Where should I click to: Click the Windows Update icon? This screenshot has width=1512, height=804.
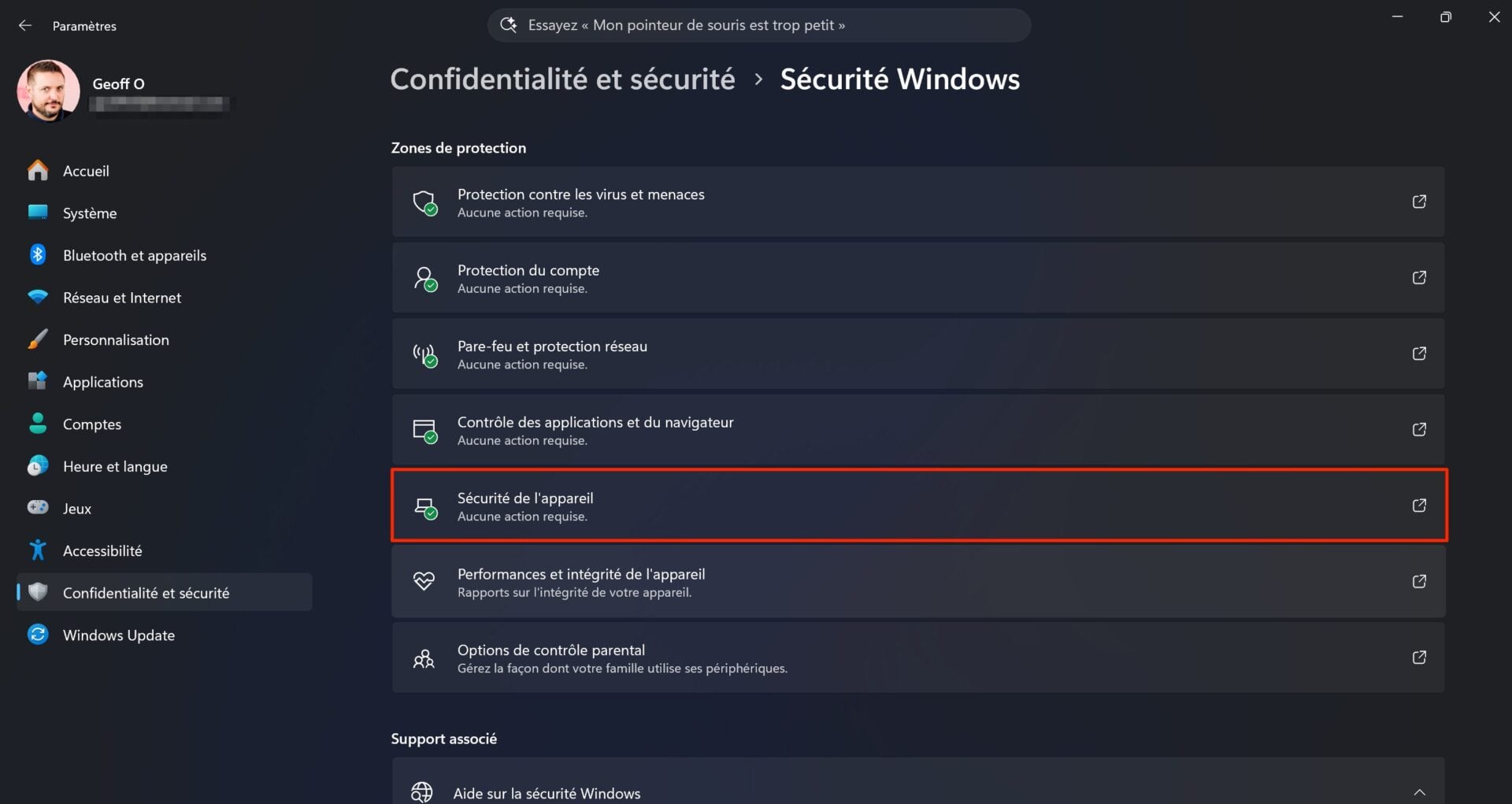click(x=38, y=635)
